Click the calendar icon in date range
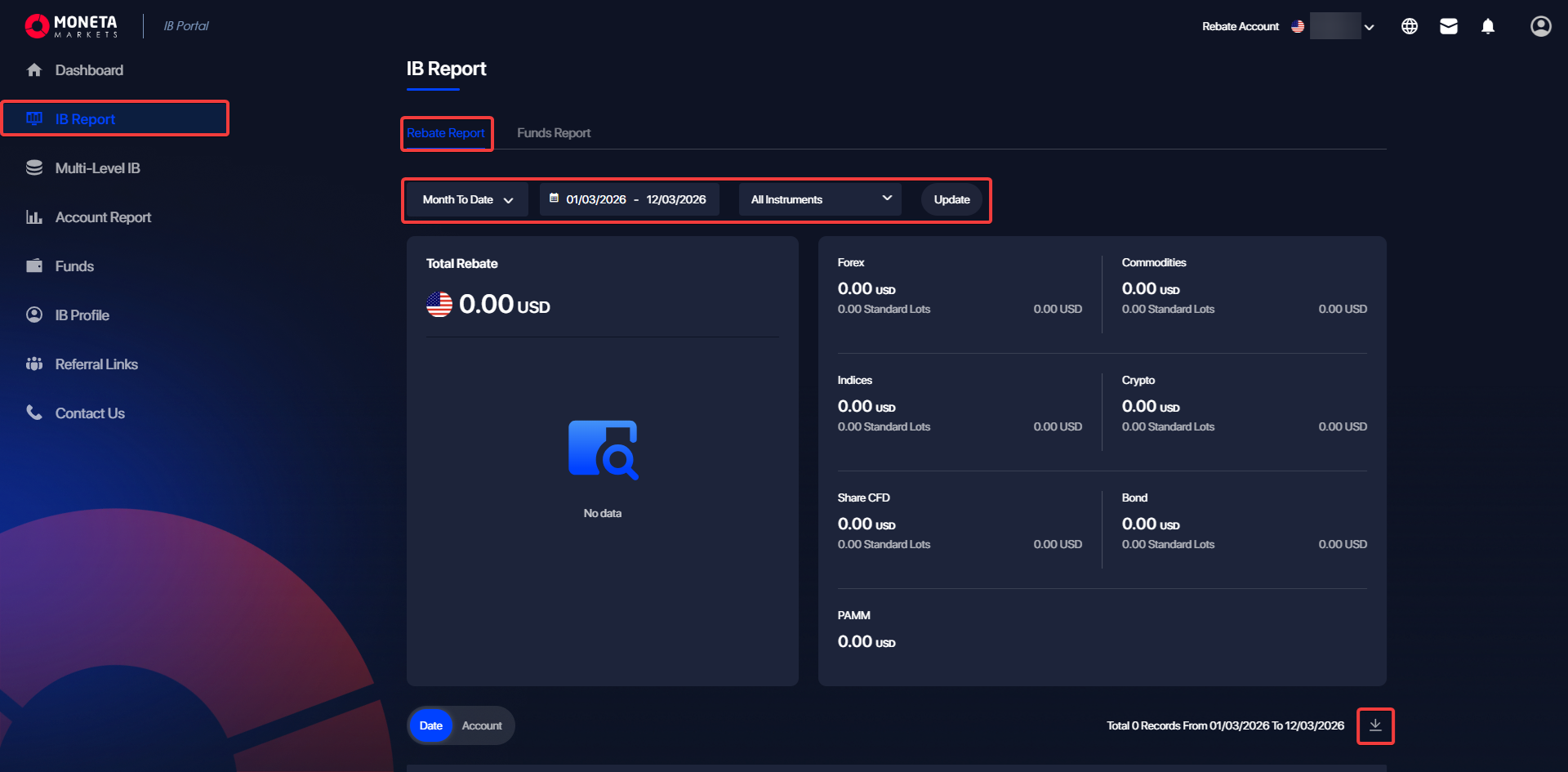This screenshot has height=772, width=1568. pyautogui.click(x=554, y=199)
